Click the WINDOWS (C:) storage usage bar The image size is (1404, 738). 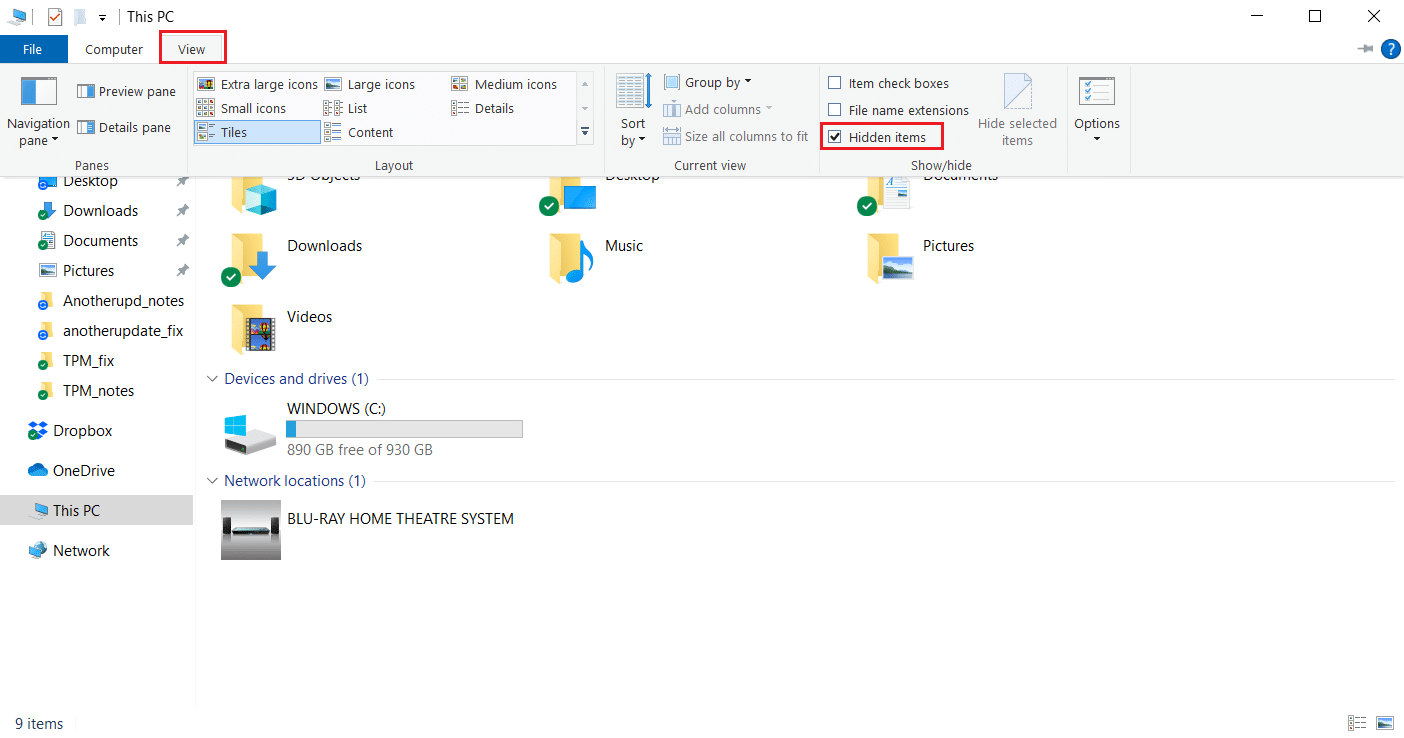[404, 429]
